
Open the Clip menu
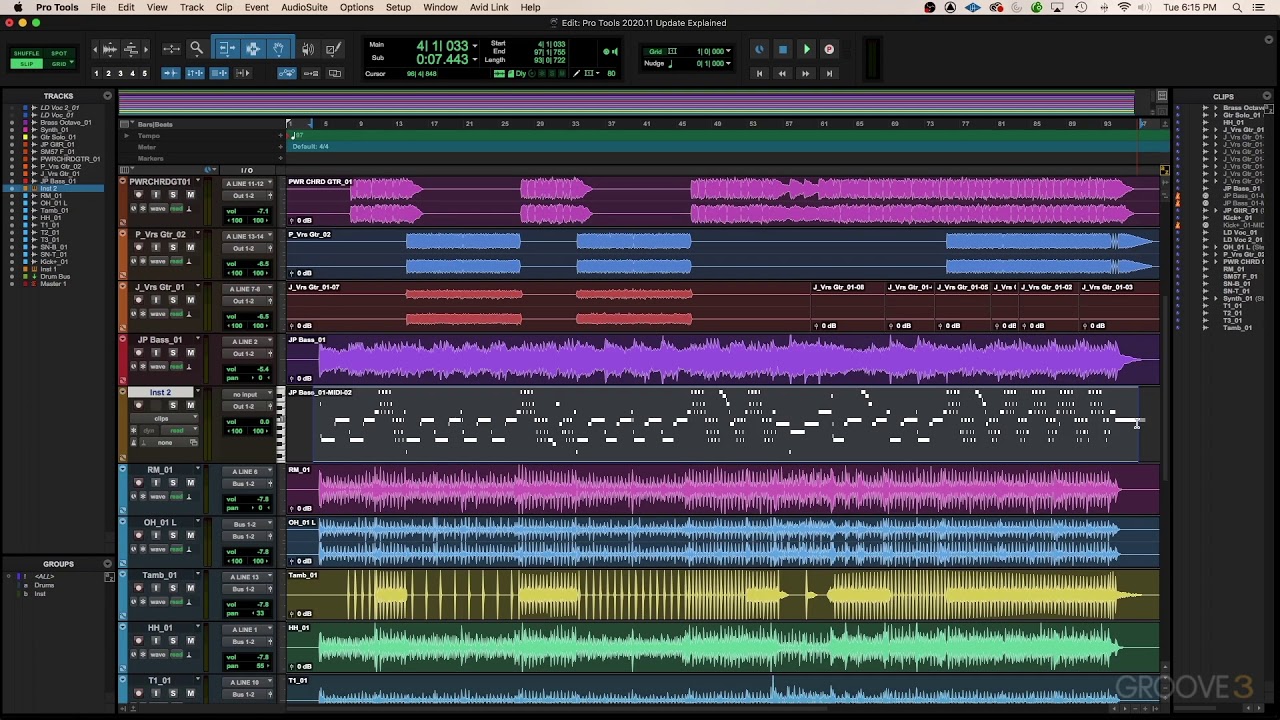(x=224, y=7)
